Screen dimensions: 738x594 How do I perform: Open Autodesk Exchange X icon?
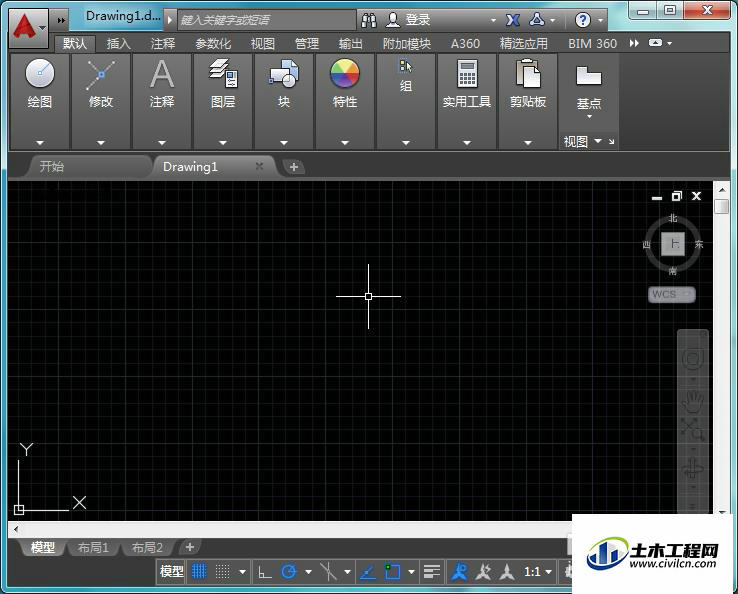[x=513, y=20]
